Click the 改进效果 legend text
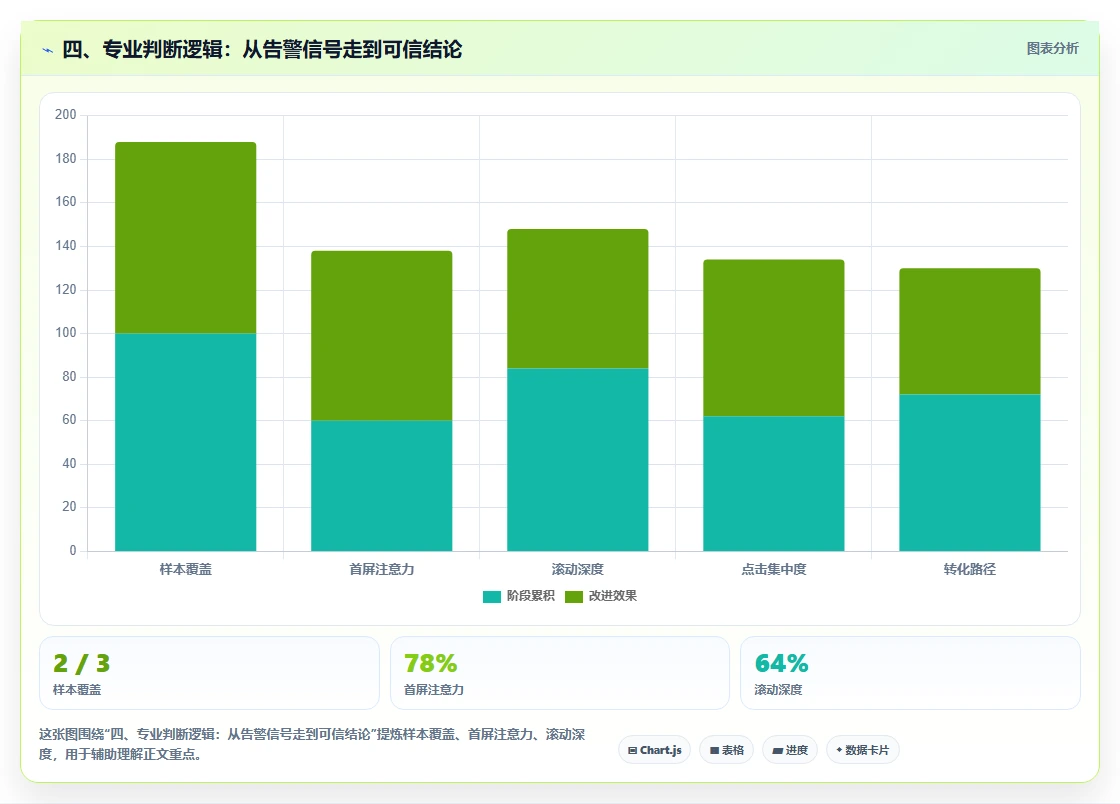This screenshot has width=1120, height=804. pyautogui.click(x=613, y=596)
